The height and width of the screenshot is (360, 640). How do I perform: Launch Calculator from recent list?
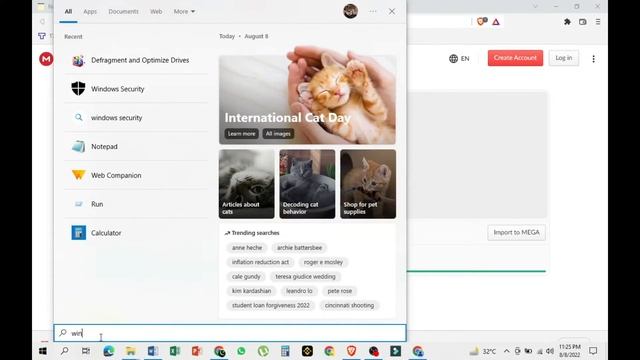point(137,233)
